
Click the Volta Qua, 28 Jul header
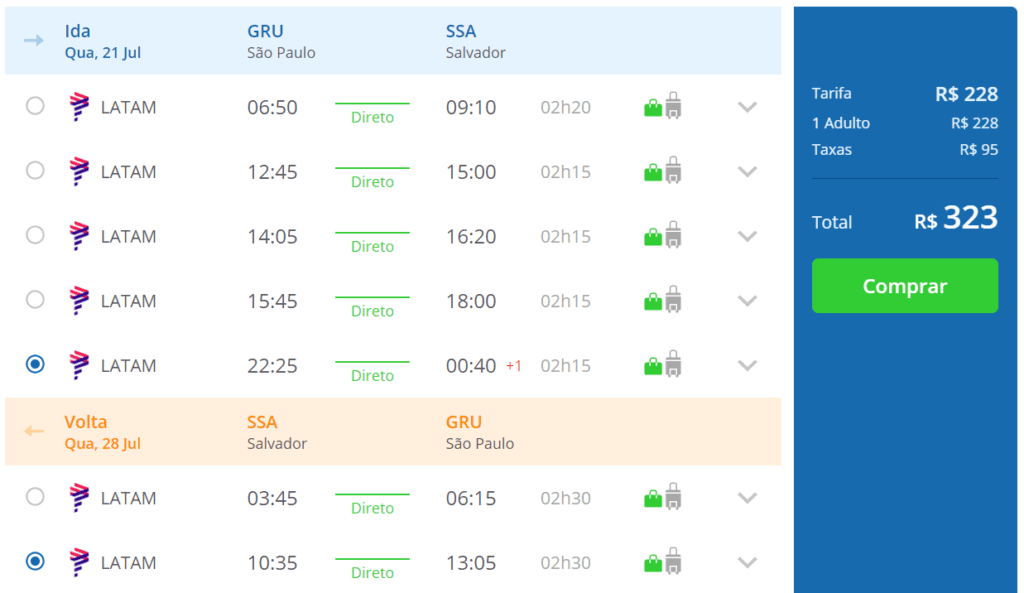point(103,432)
